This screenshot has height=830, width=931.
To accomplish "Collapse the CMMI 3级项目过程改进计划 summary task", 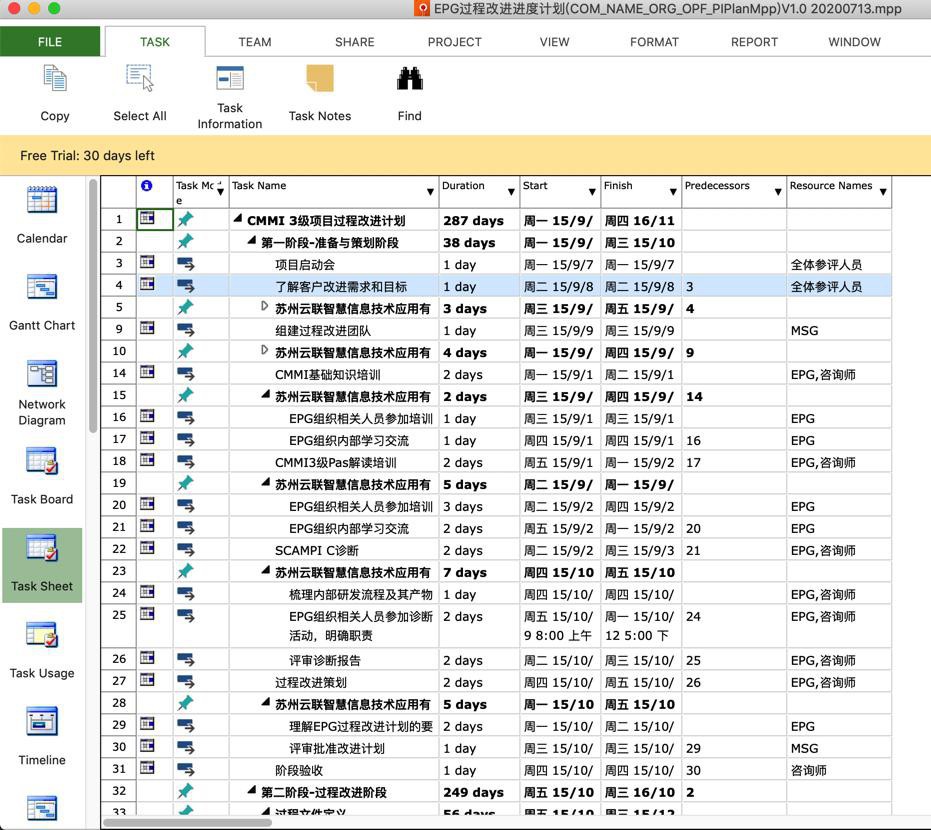I will click(238, 218).
